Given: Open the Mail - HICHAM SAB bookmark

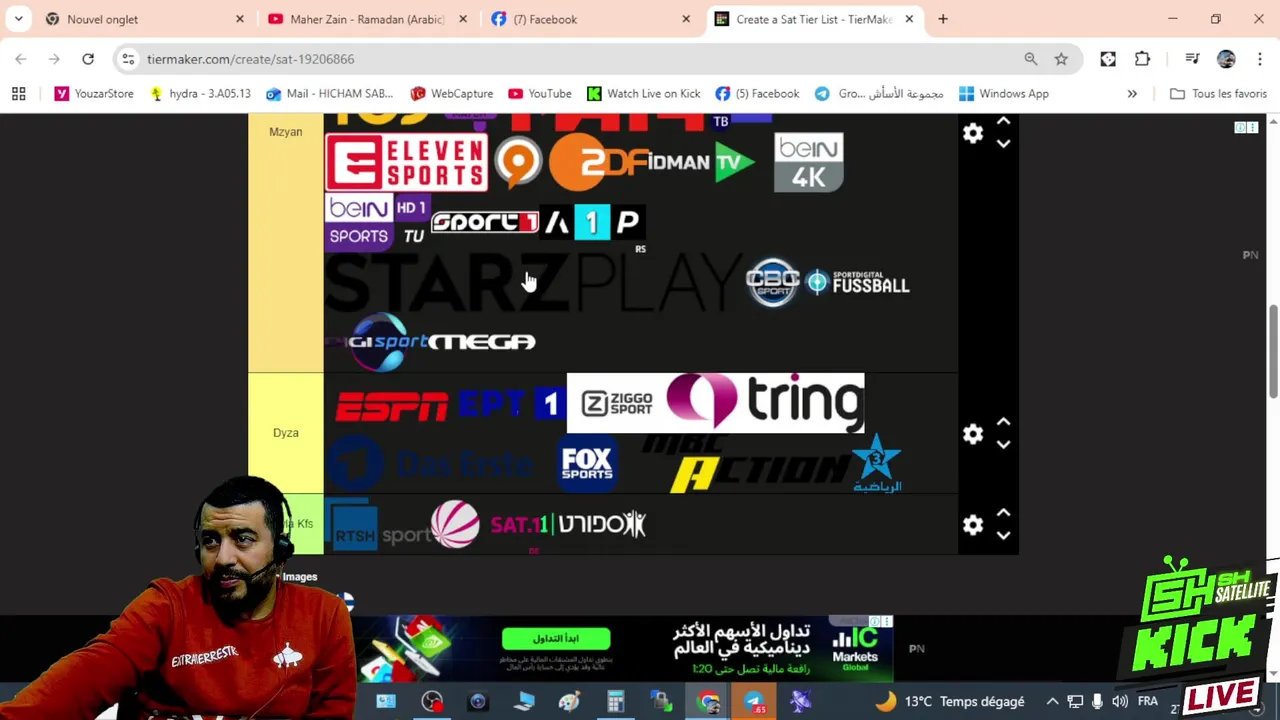Looking at the screenshot, I should coord(329,93).
